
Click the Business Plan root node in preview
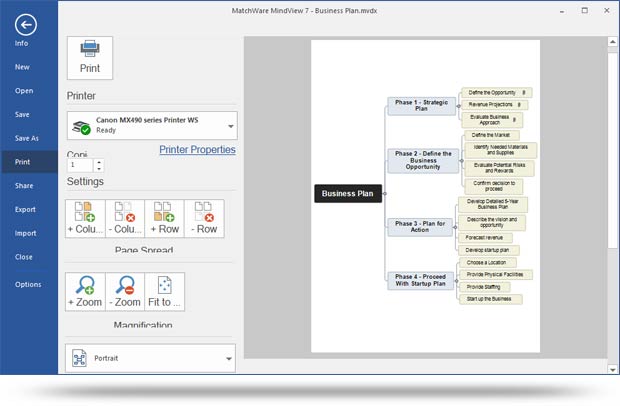[348, 193]
